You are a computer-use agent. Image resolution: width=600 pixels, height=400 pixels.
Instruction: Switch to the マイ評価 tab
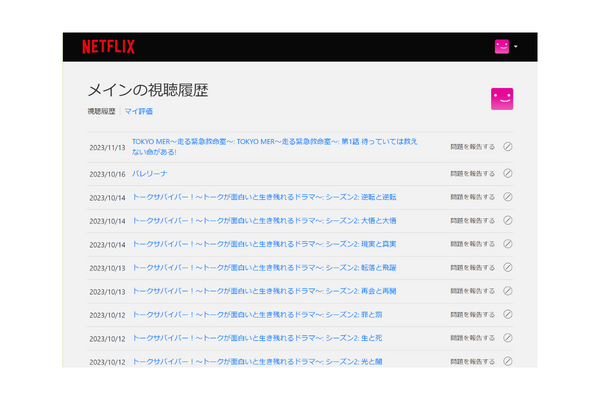[x=139, y=111]
